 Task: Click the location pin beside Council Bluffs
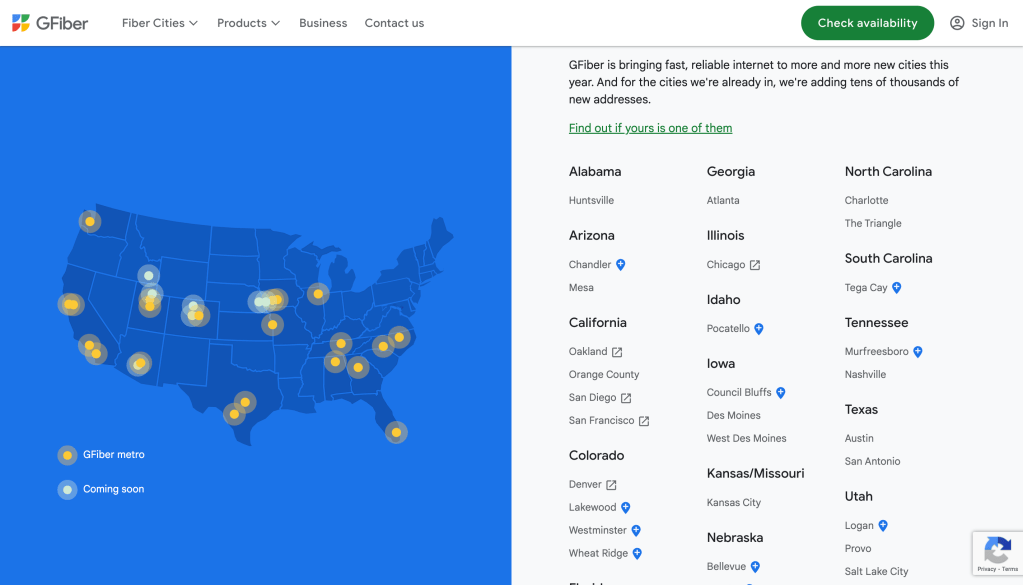(x=781, y=393)
